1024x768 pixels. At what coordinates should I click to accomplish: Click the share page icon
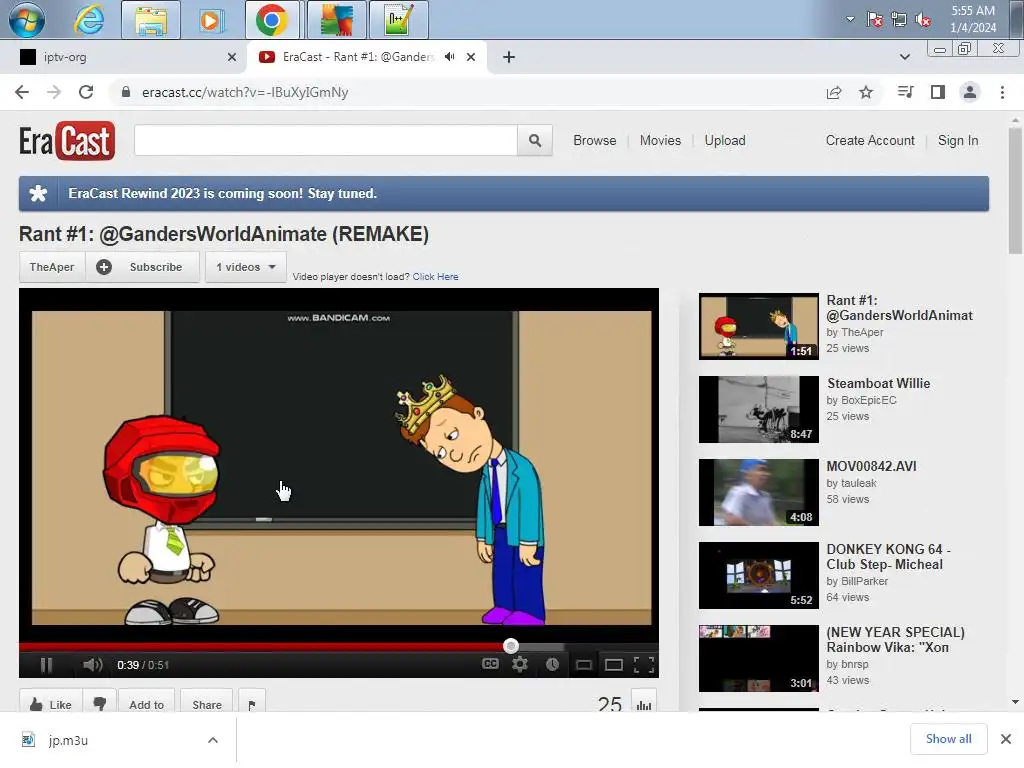[x=834, y=92]
